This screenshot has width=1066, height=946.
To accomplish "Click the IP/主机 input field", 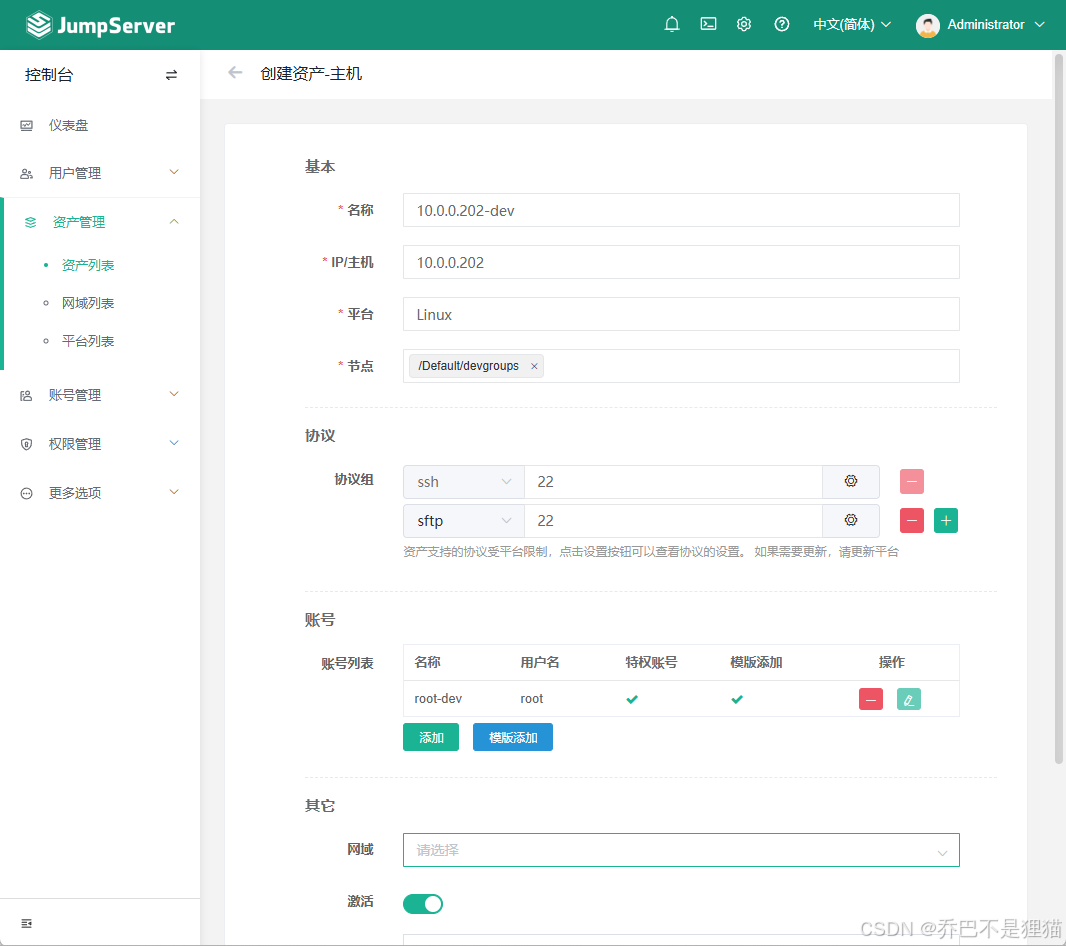I will coord(681,262).
